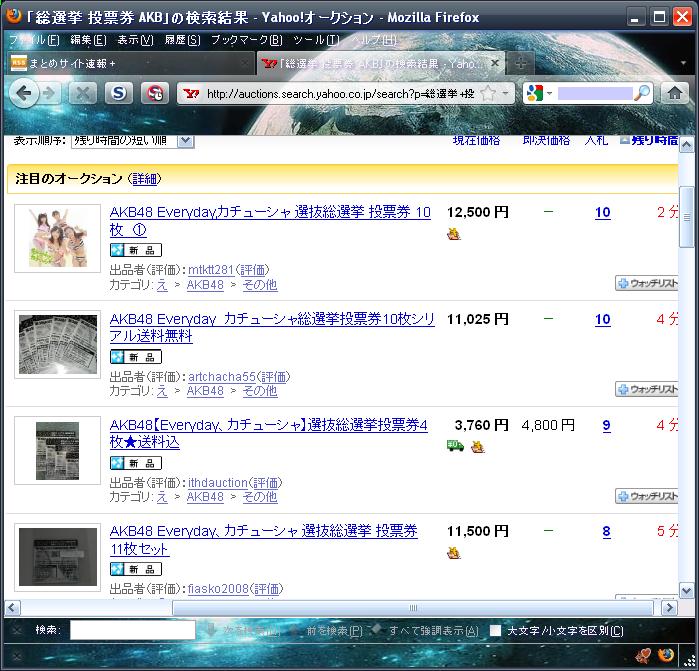Click the free shipping truck icon for 3,760円 item
This screenshot has height=671, width=699.
click(455, 445)
